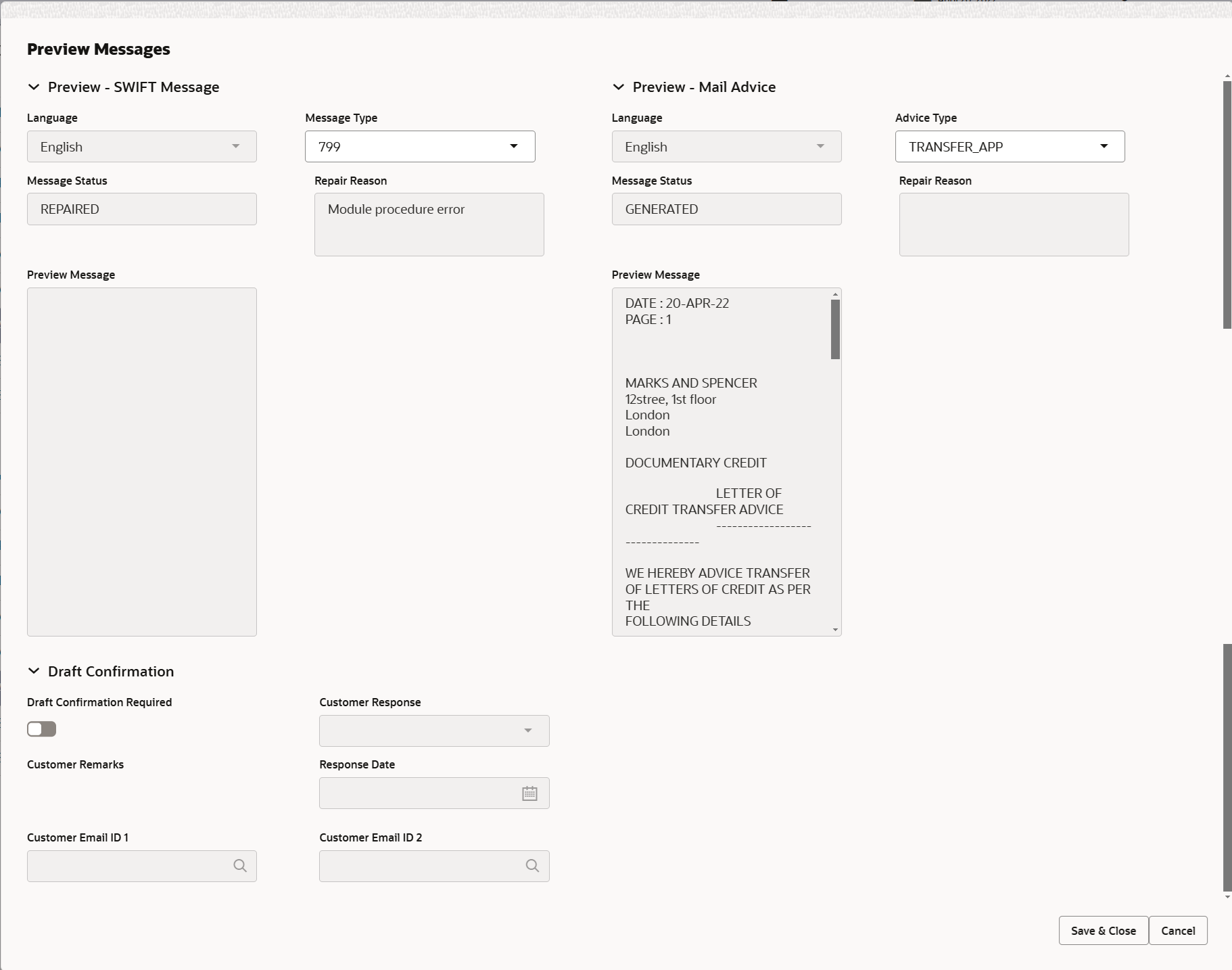Select the Repair Reason text showing Module procedure error
This screenshot has height=970, width=1232.
(x=396, y=209)
